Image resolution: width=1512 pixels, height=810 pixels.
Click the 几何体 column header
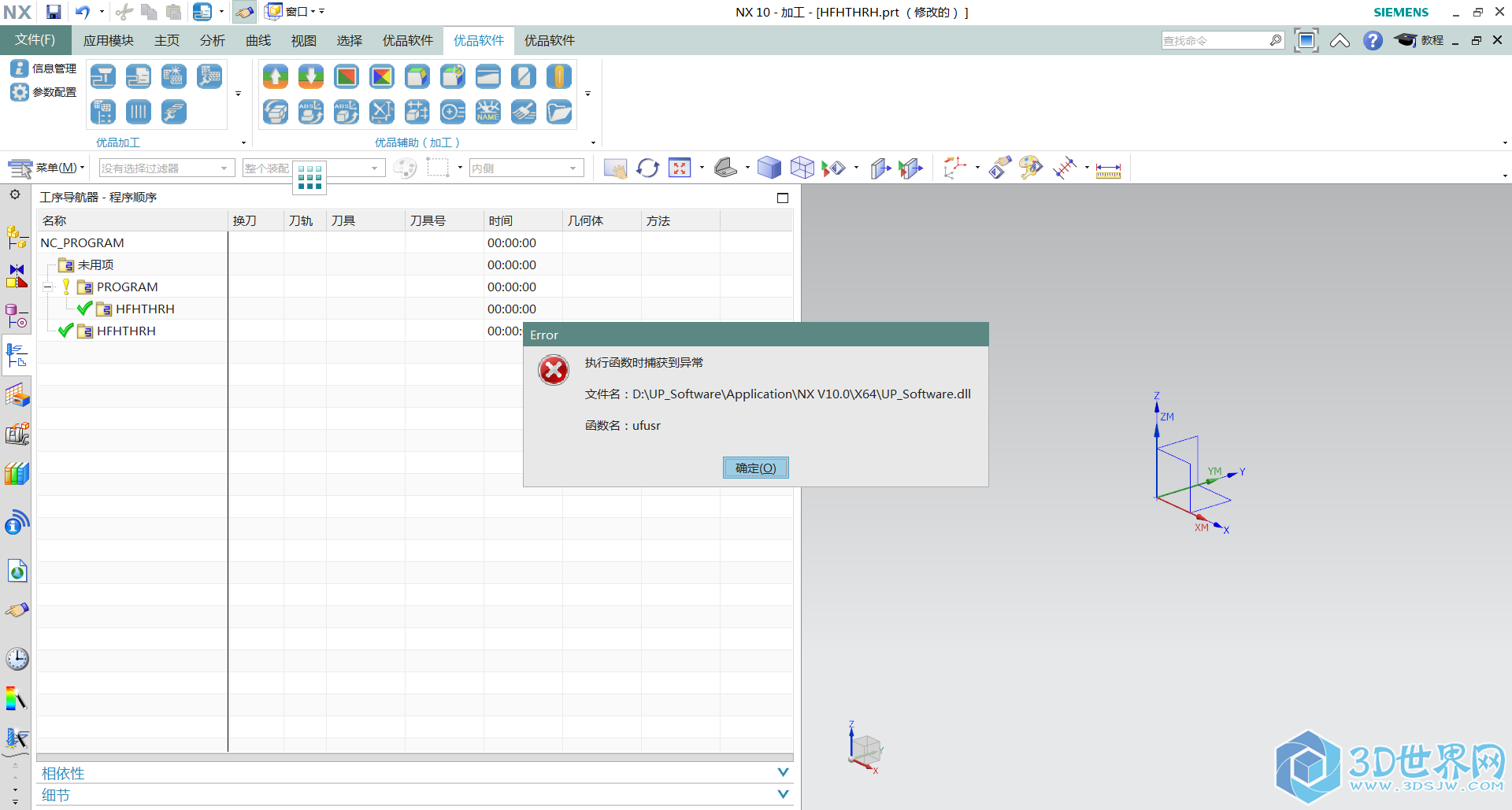[x=602, y=221]
